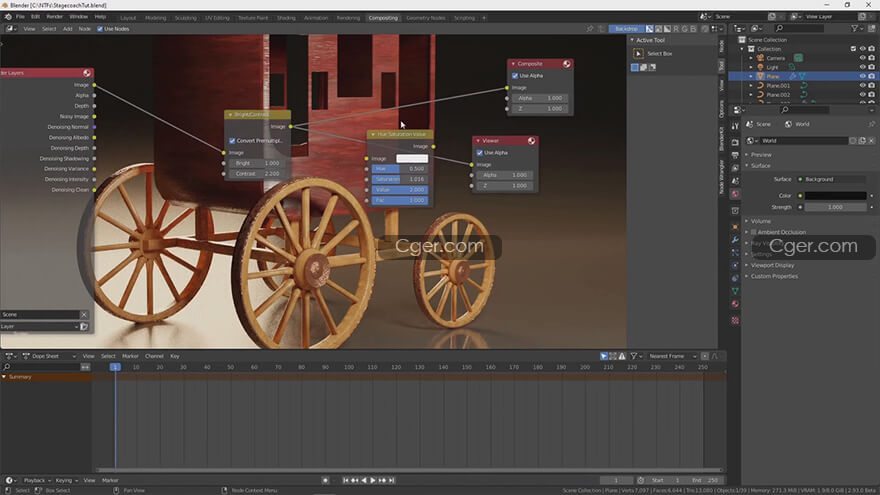880x495 pixels.
Task: Play the animation forward
Action: coord(373,480)
